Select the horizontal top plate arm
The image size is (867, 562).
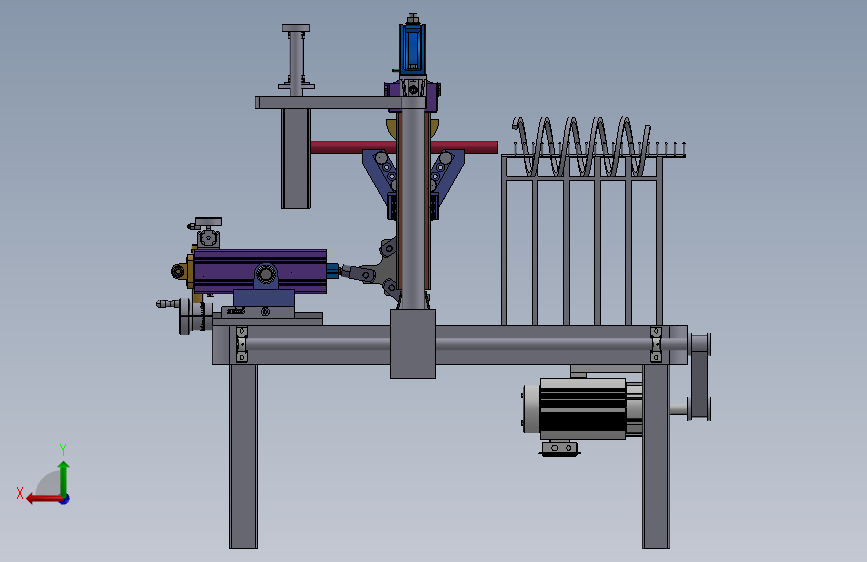click(340, 102)
